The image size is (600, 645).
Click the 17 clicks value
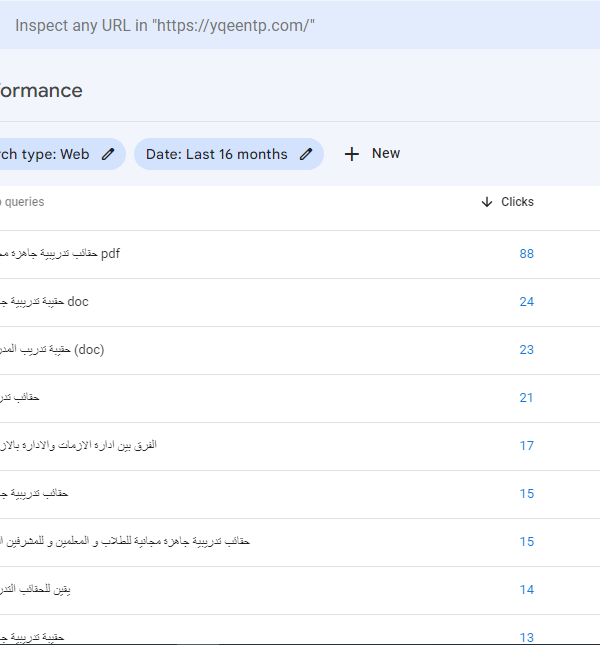tap(526, 446)
